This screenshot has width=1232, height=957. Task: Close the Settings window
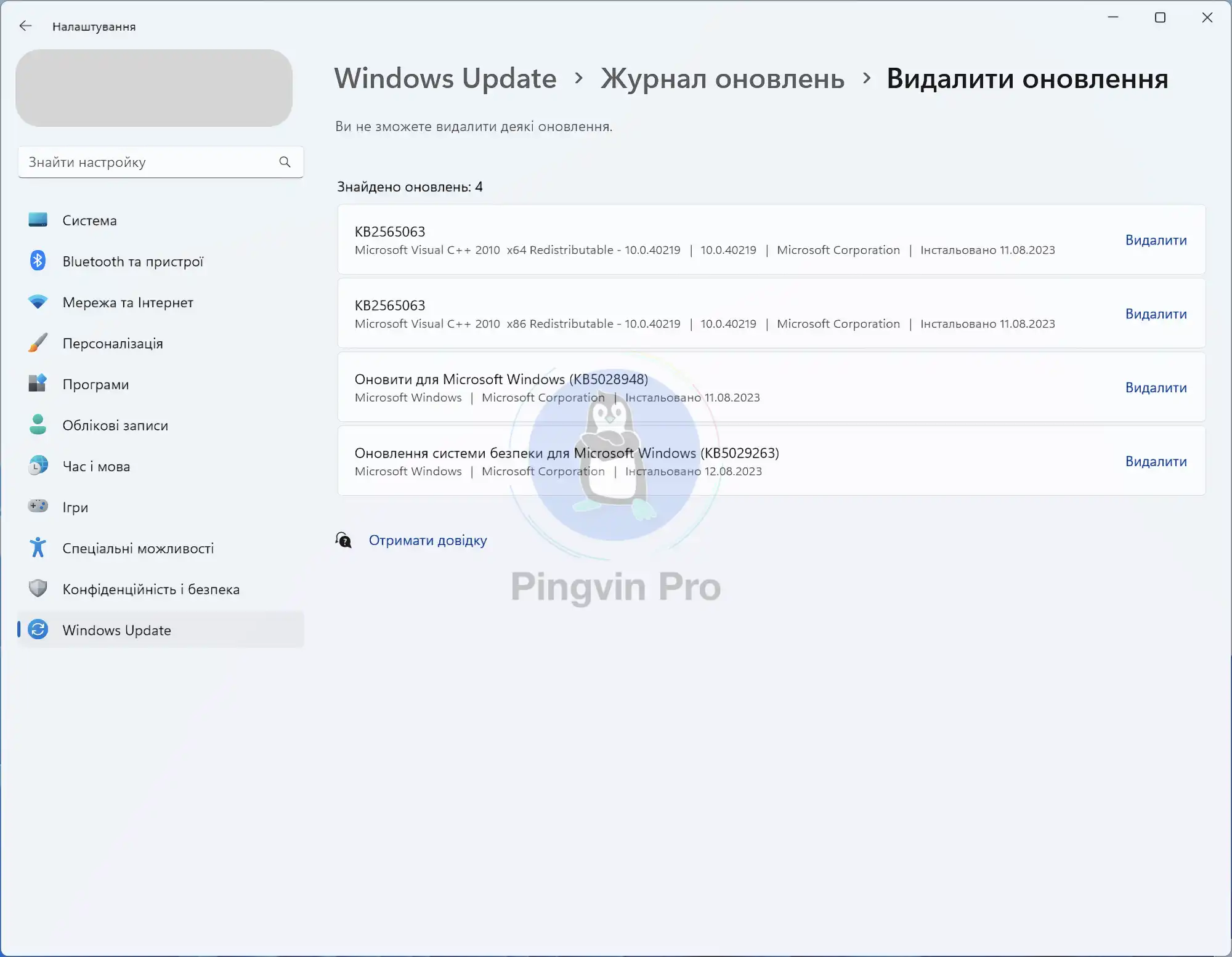1207,17
